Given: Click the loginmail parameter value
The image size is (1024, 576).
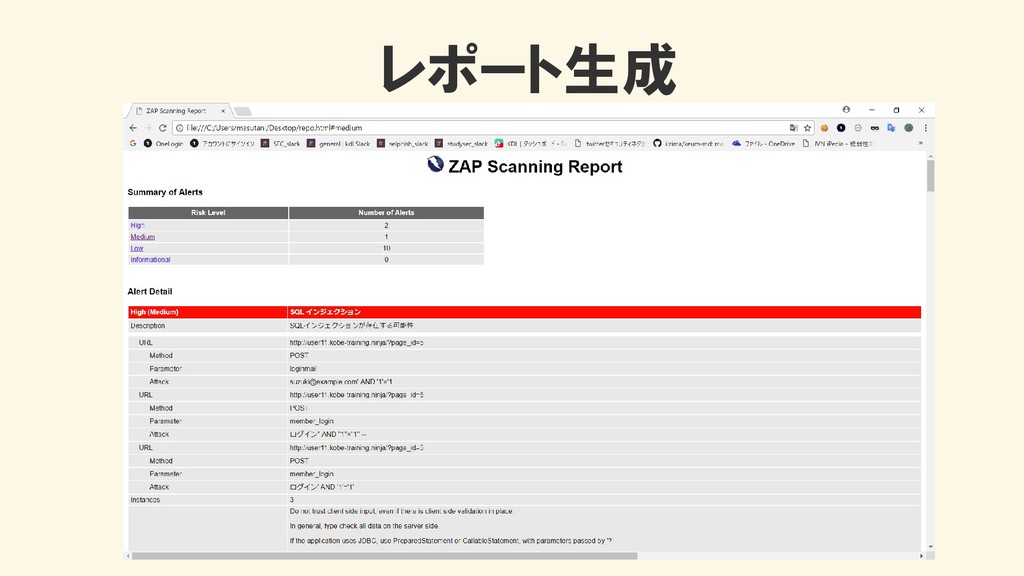Looking at the screenshot, I should pos(303,369).
